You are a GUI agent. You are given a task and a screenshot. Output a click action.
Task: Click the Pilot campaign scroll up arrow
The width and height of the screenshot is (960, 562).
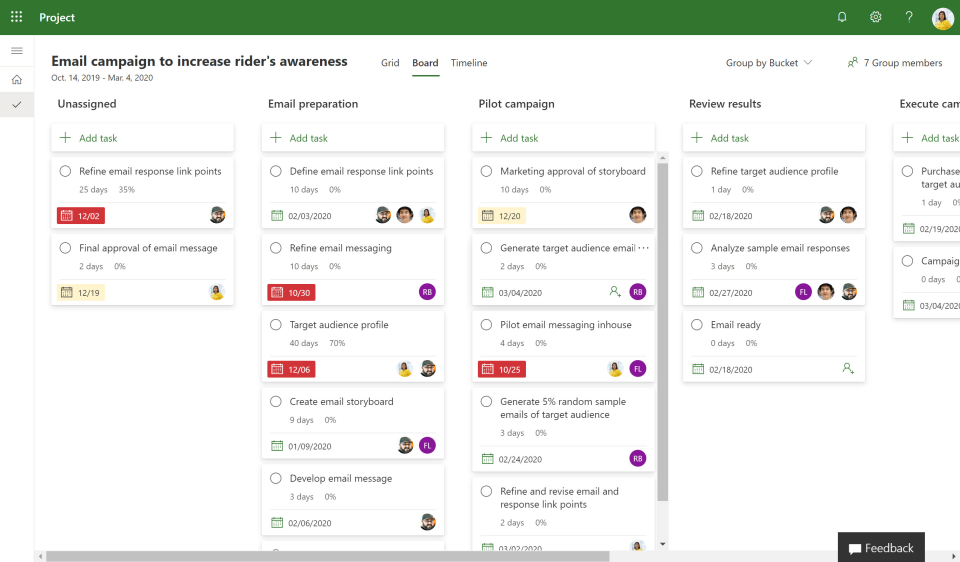tap(662, 158)
